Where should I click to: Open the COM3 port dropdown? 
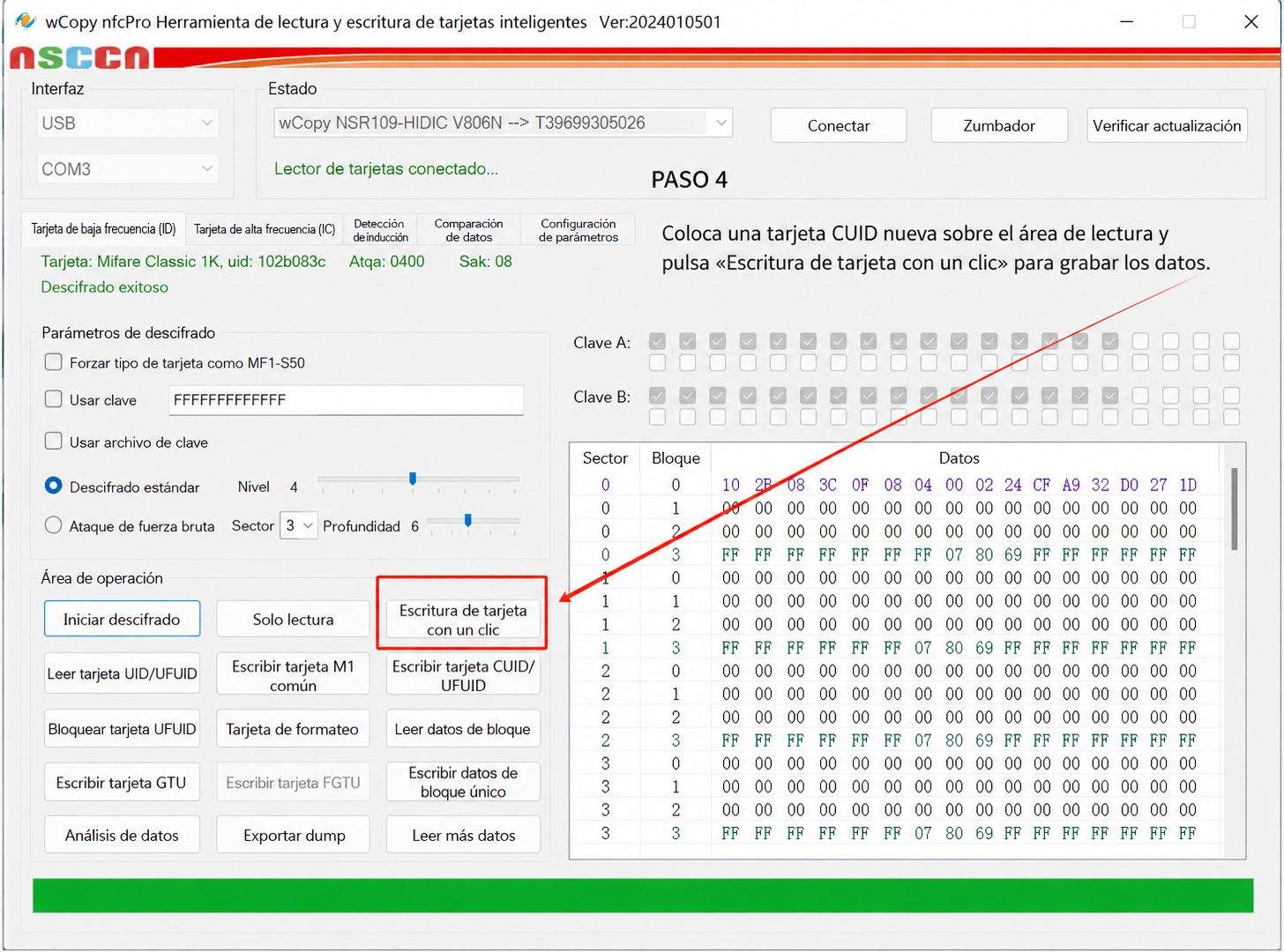point(128,168)
